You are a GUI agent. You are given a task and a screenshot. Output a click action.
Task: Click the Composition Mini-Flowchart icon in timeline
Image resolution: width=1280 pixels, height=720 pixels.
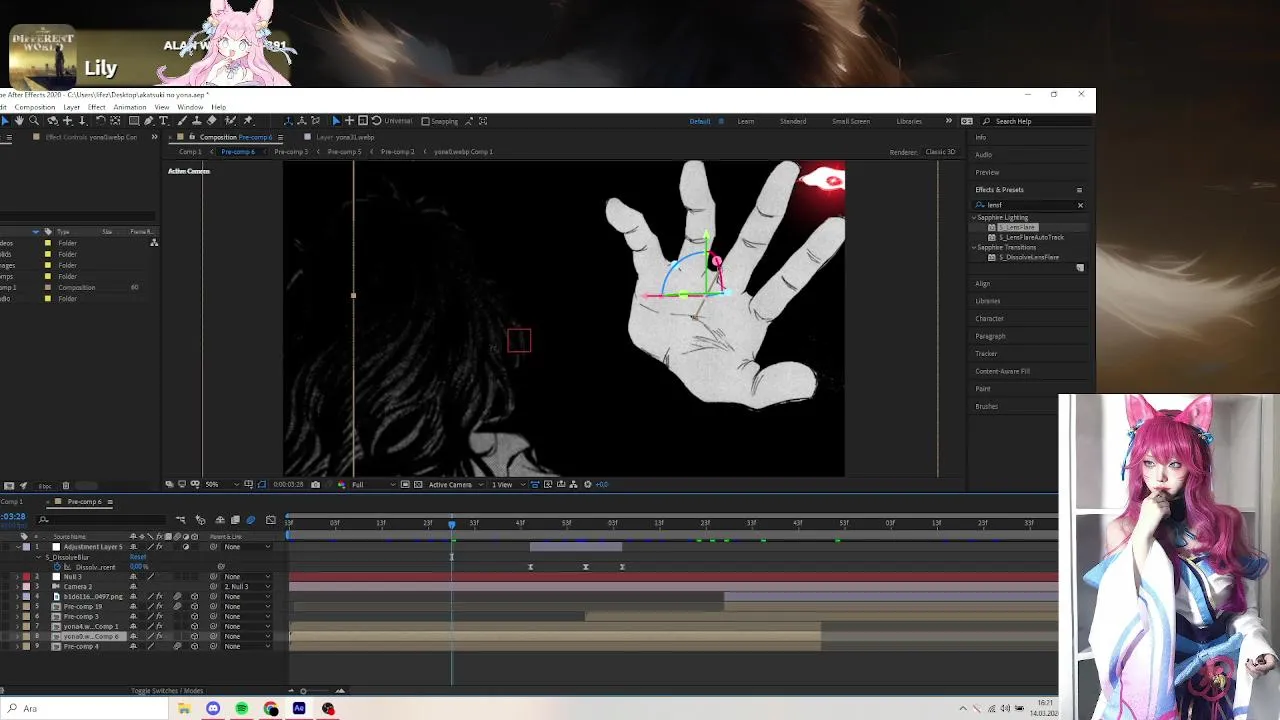click(181, 520)
